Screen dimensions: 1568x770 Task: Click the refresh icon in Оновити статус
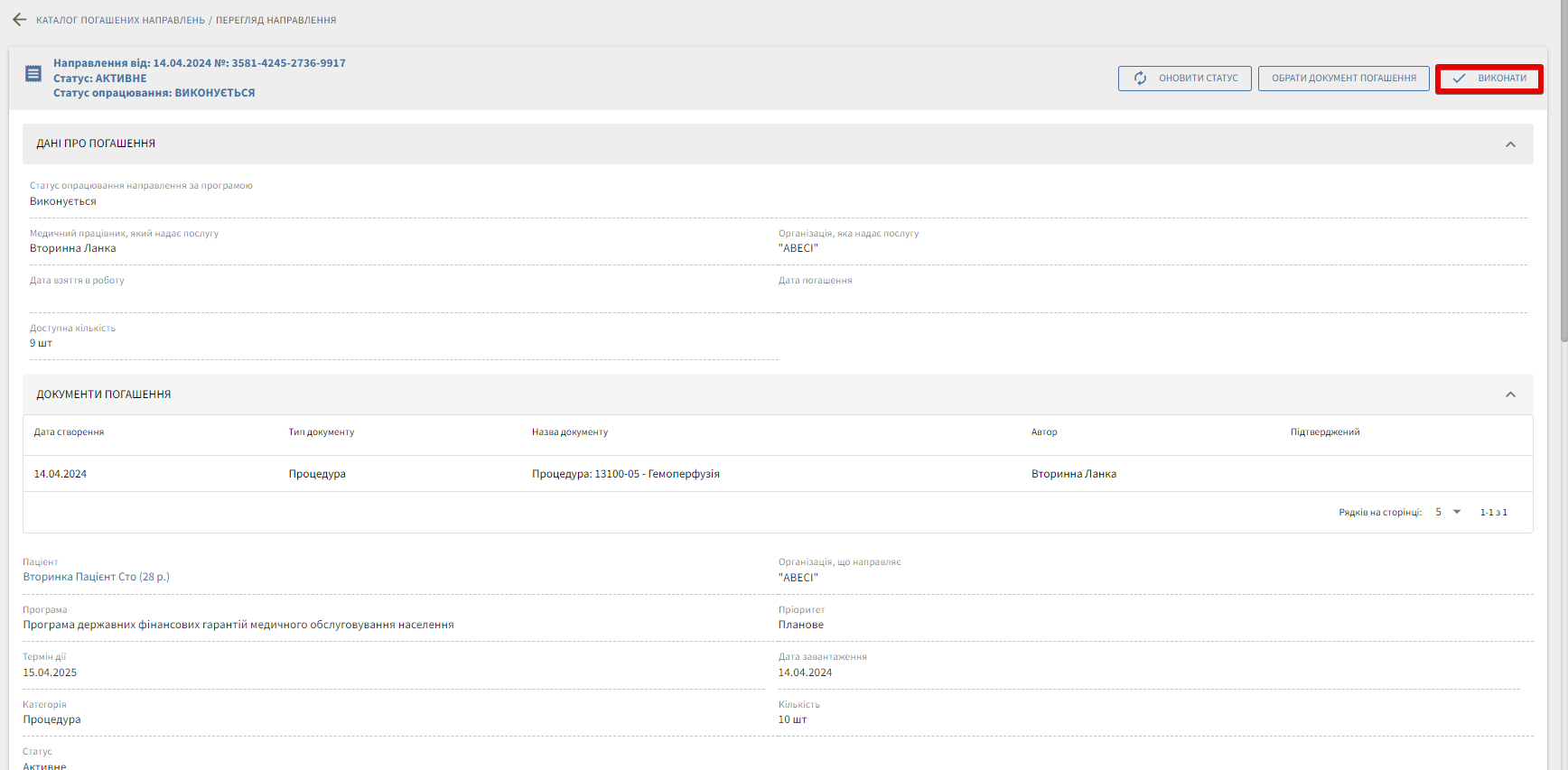coord(1140,79)
